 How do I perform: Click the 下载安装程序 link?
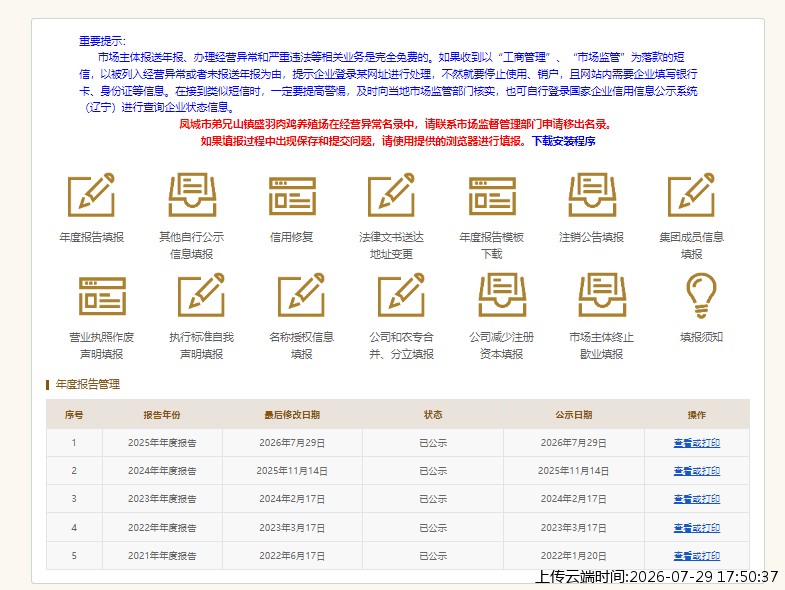(x=564, y=141)
